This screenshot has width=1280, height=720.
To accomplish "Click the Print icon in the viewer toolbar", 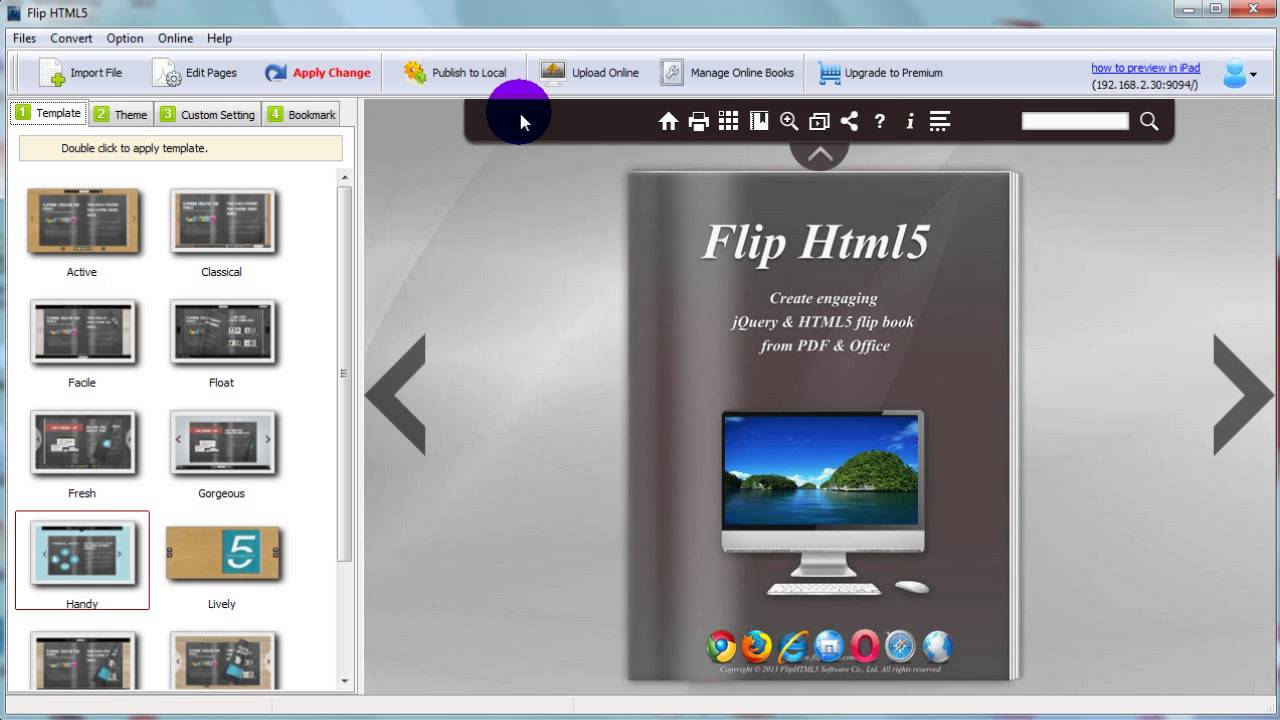I will coord(699,121).
